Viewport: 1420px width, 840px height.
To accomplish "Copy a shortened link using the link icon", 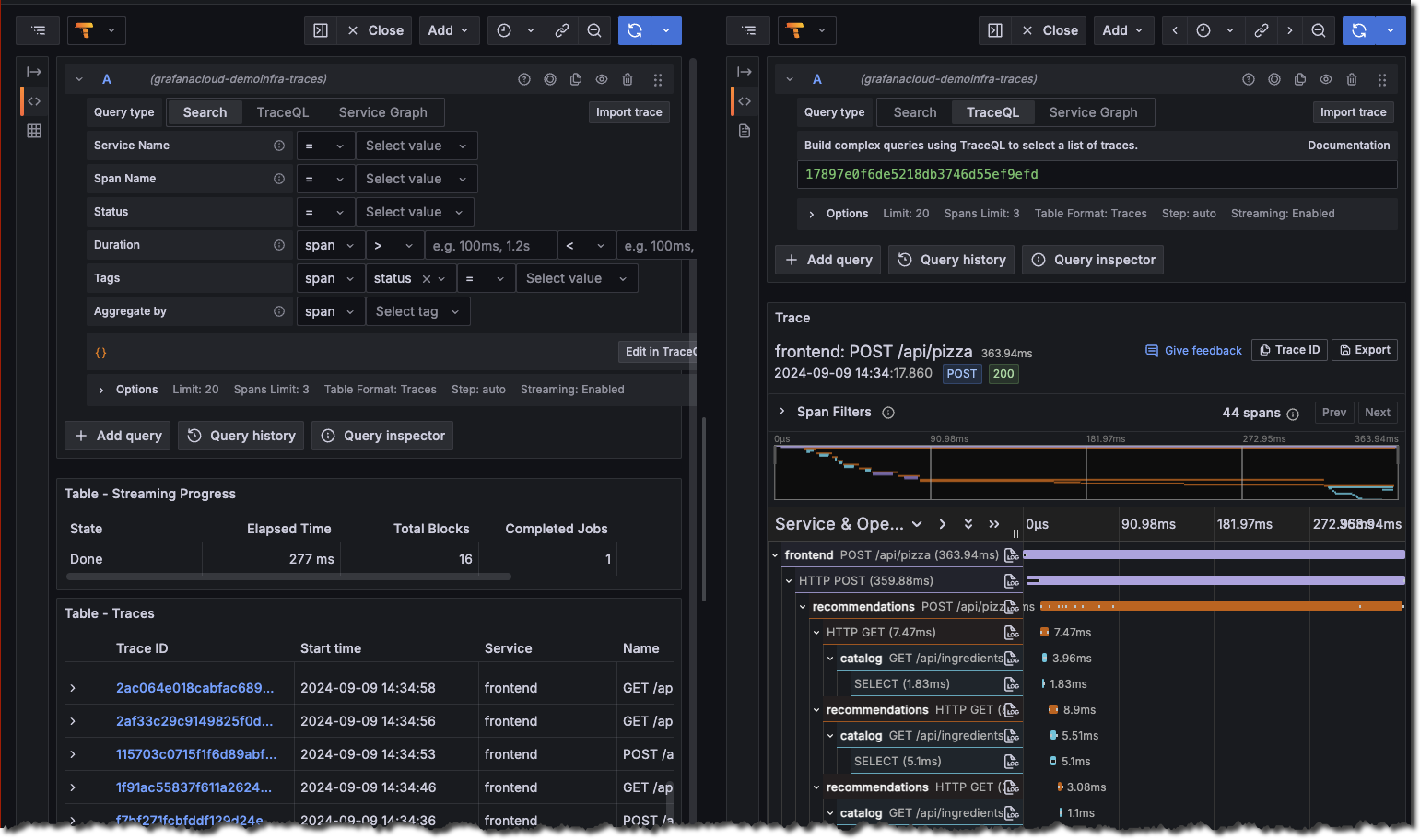I will coord(562,30).
